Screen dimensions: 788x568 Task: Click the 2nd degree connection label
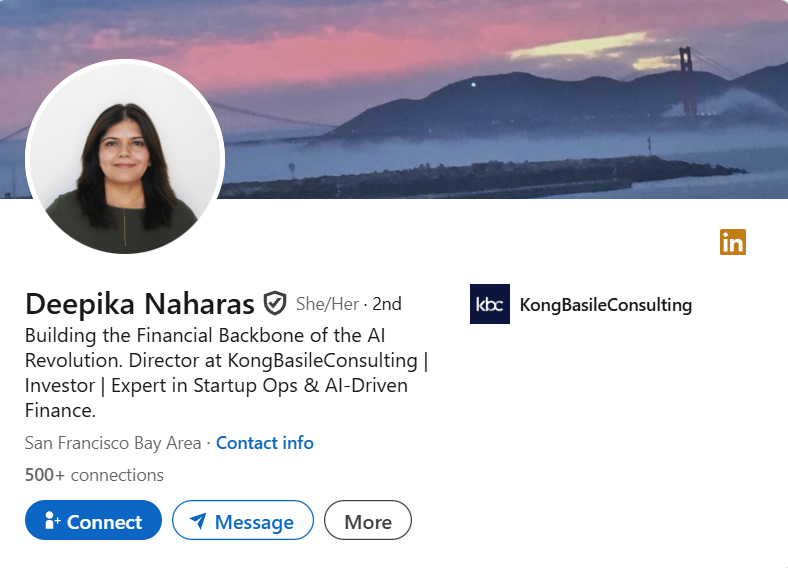[x=387, y=304]
